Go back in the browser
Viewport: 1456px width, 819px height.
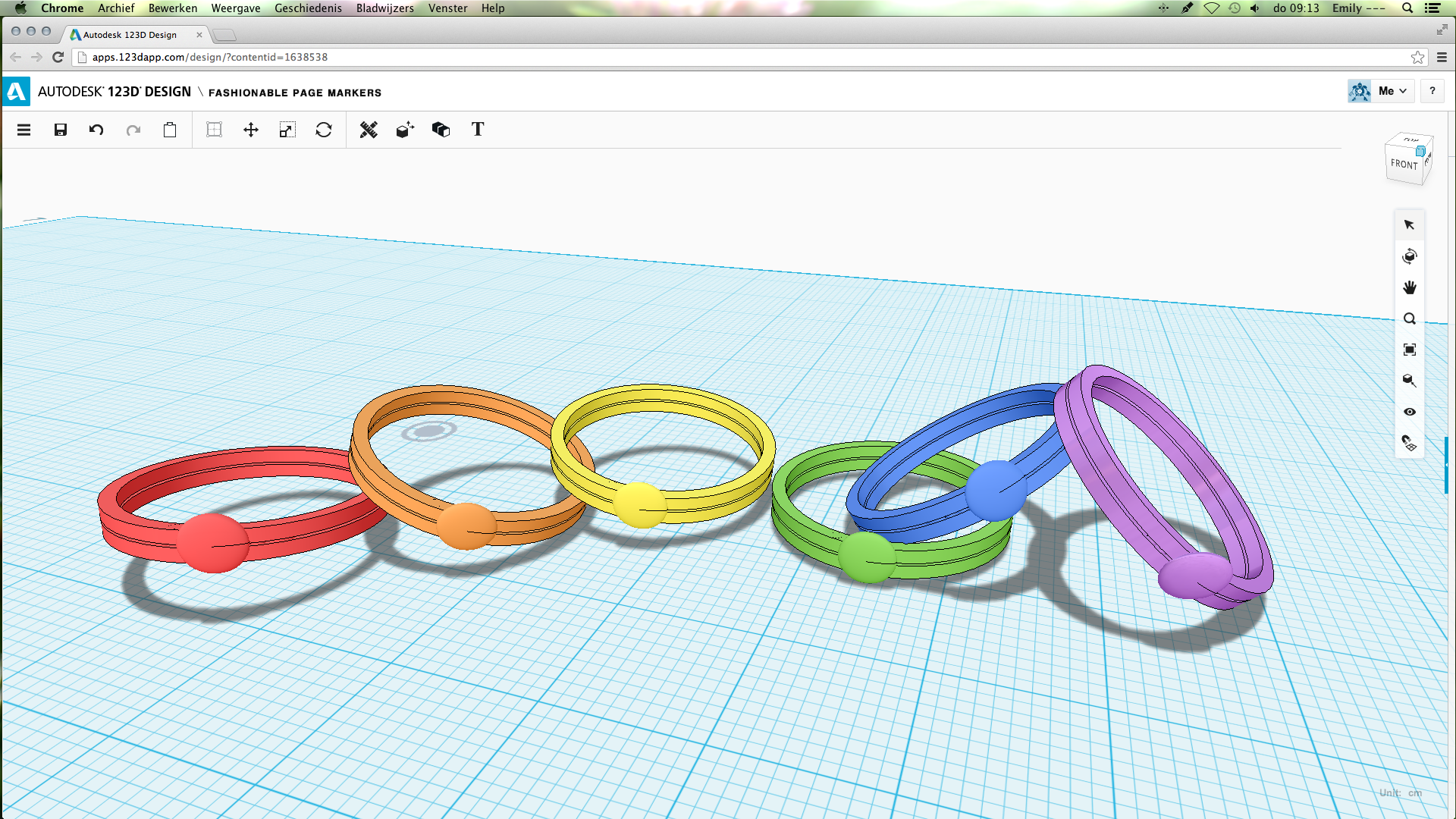tap(15, 57)
